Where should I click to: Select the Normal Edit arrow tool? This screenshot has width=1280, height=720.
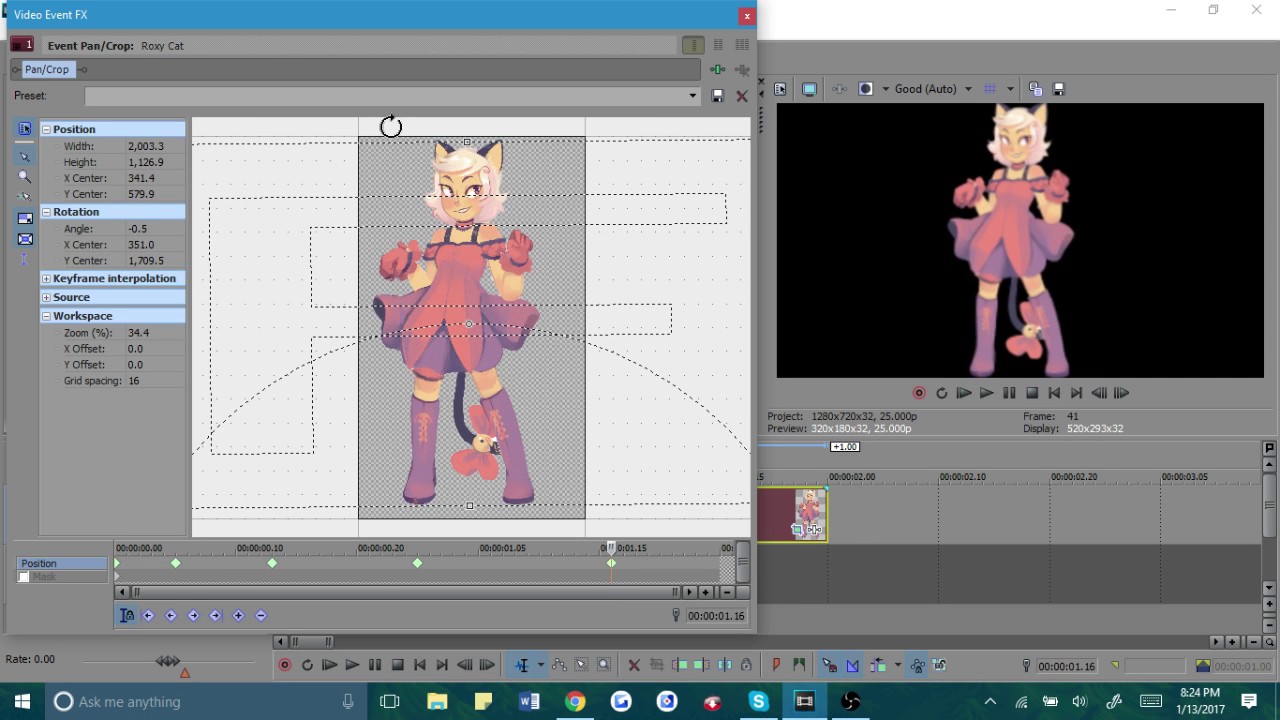point(25,156)
